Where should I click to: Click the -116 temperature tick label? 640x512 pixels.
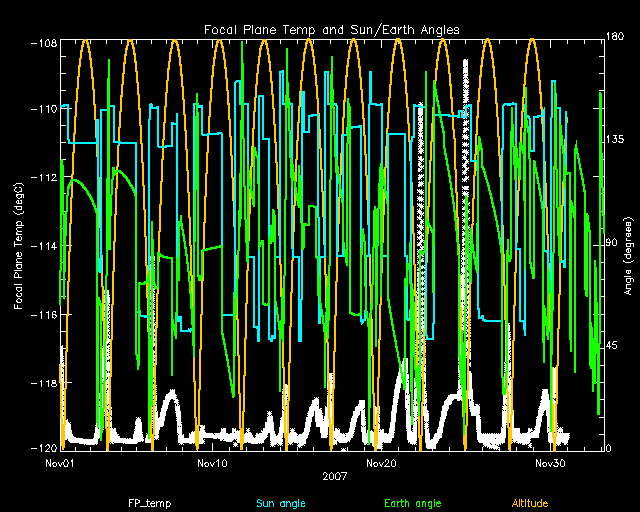pos(44,314)
